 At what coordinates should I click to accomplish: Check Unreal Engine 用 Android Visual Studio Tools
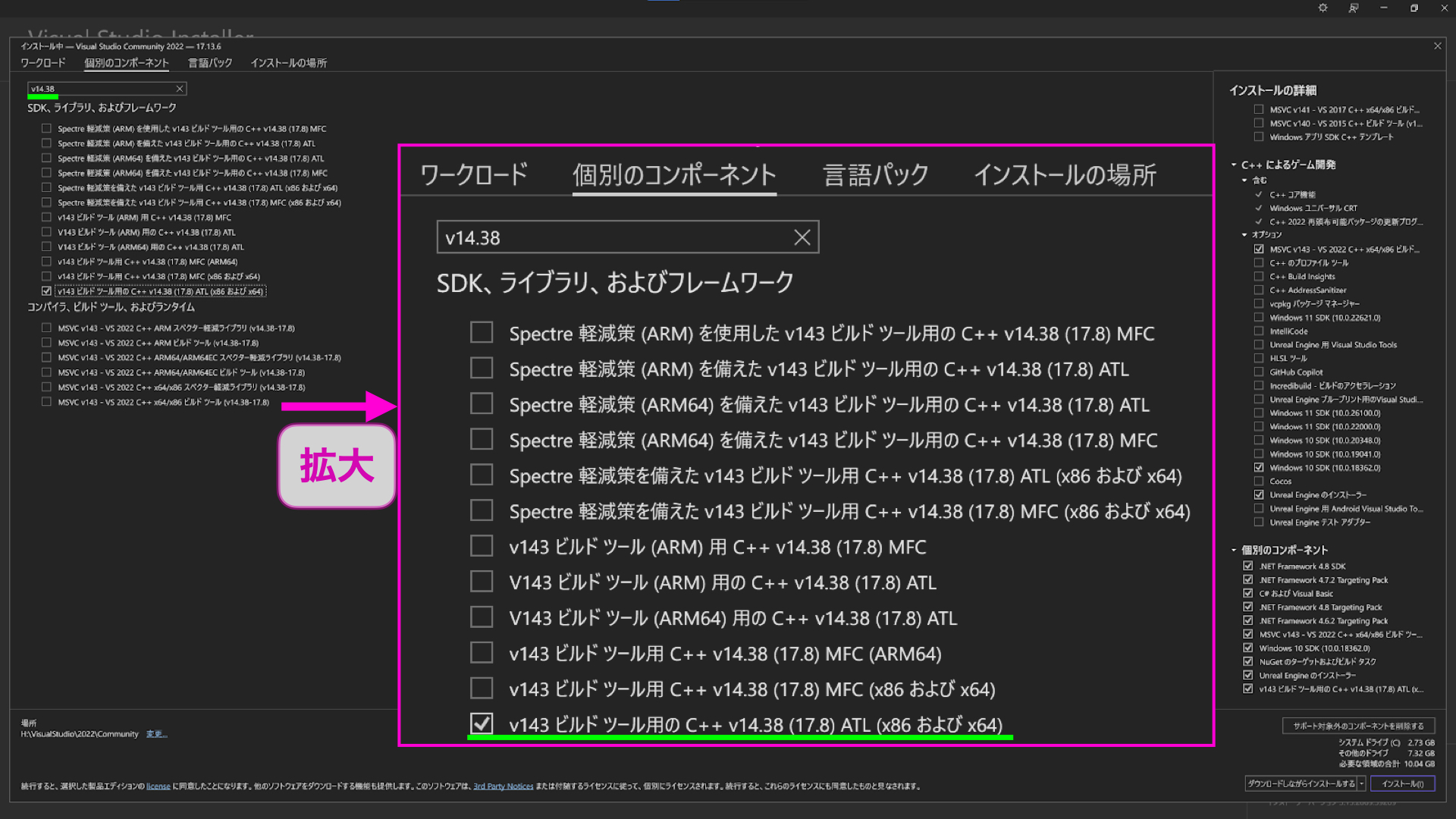1259,508
